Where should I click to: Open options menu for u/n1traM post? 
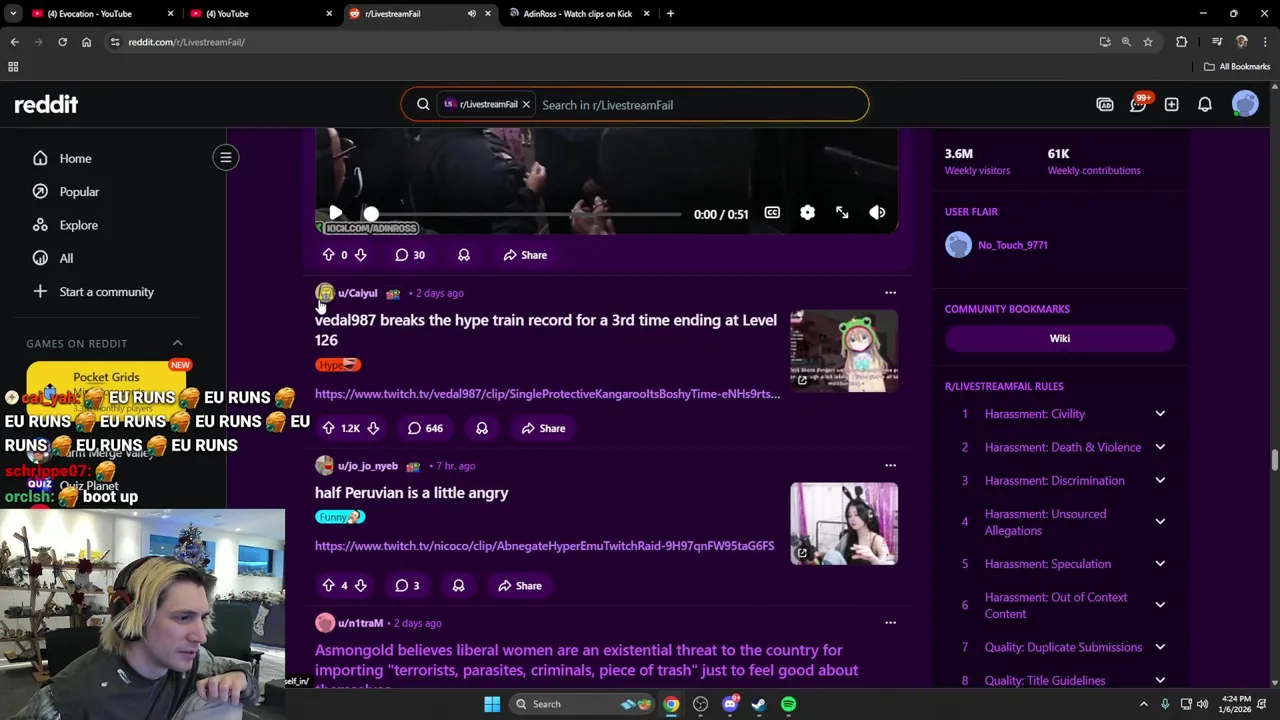point(890,622)
